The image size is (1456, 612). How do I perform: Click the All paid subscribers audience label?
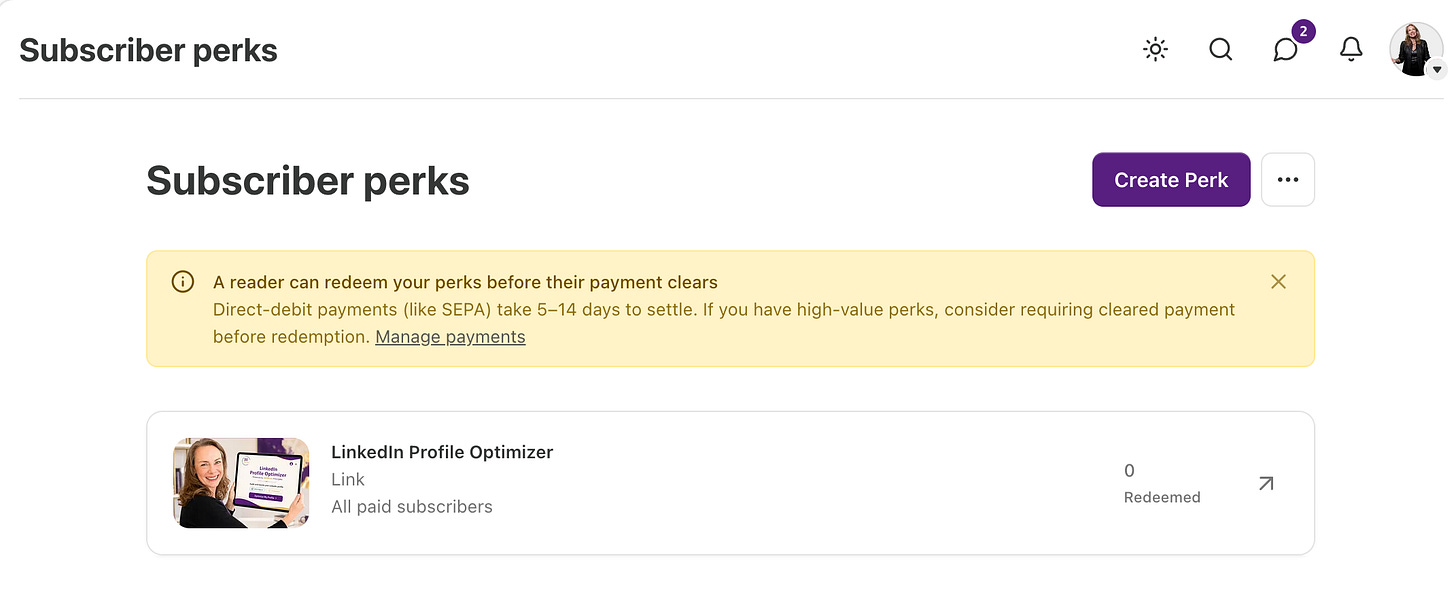(412, 507)
